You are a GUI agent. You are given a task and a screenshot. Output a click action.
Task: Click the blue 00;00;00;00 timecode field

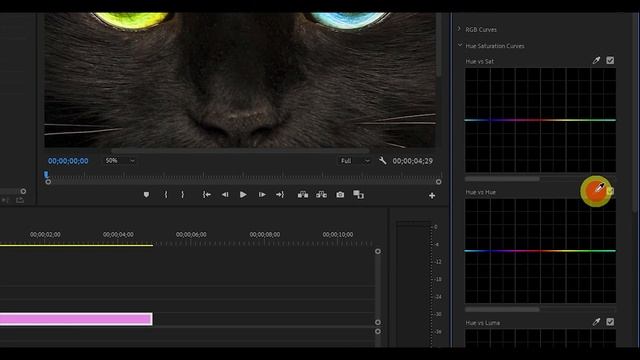(68, 161)
